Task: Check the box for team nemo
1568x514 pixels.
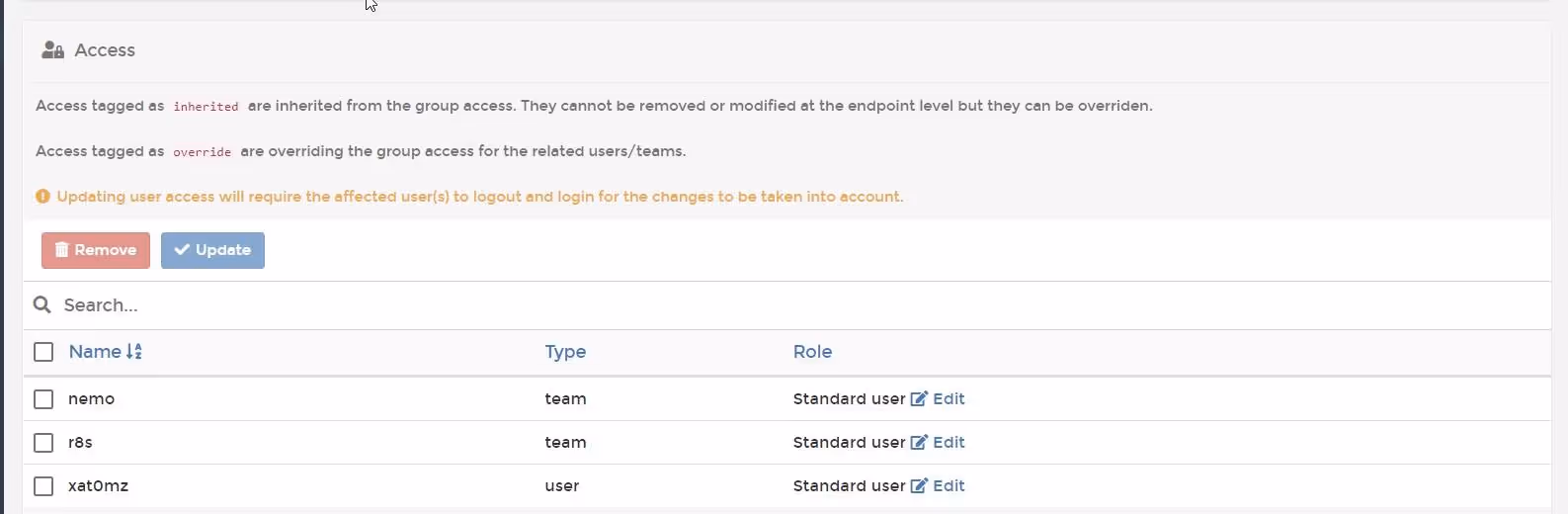Action: 43,399
